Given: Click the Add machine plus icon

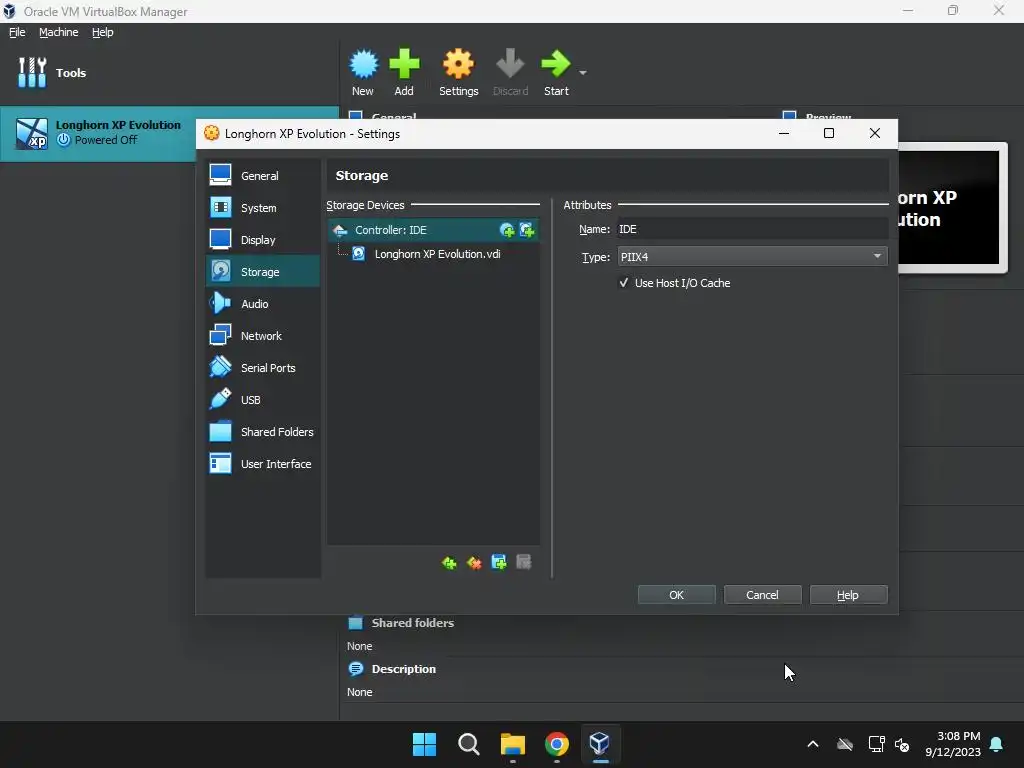Looking at the screenshot, I should click(x=404, y=64).
